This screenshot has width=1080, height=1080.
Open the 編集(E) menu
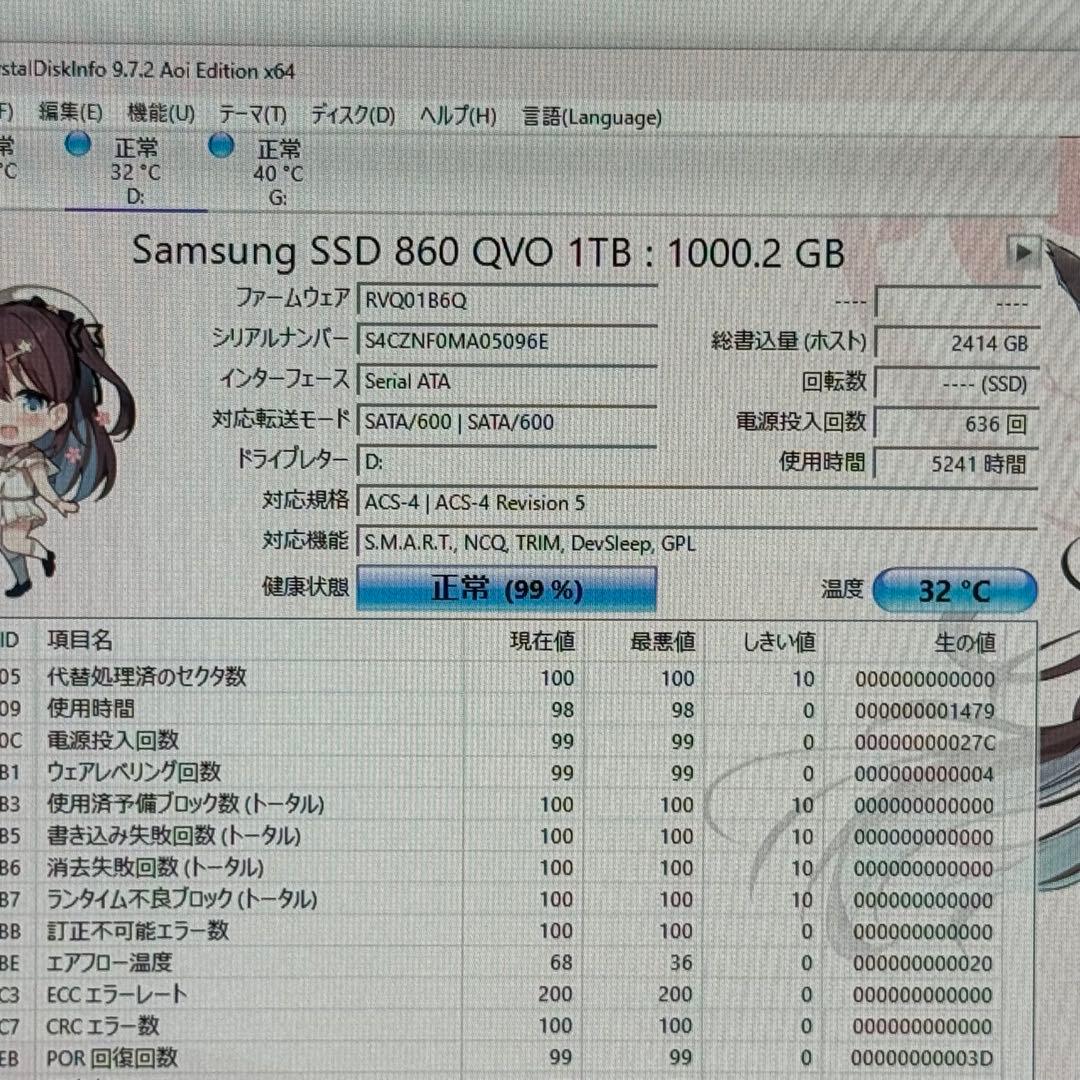[x=69, y=113]
